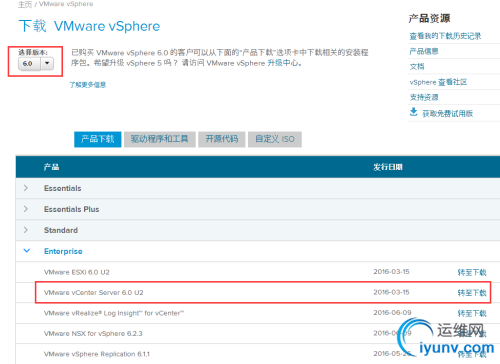
Task: Click the 2016-03-15 date in the vCenter Server row
Action: point(391,292)
